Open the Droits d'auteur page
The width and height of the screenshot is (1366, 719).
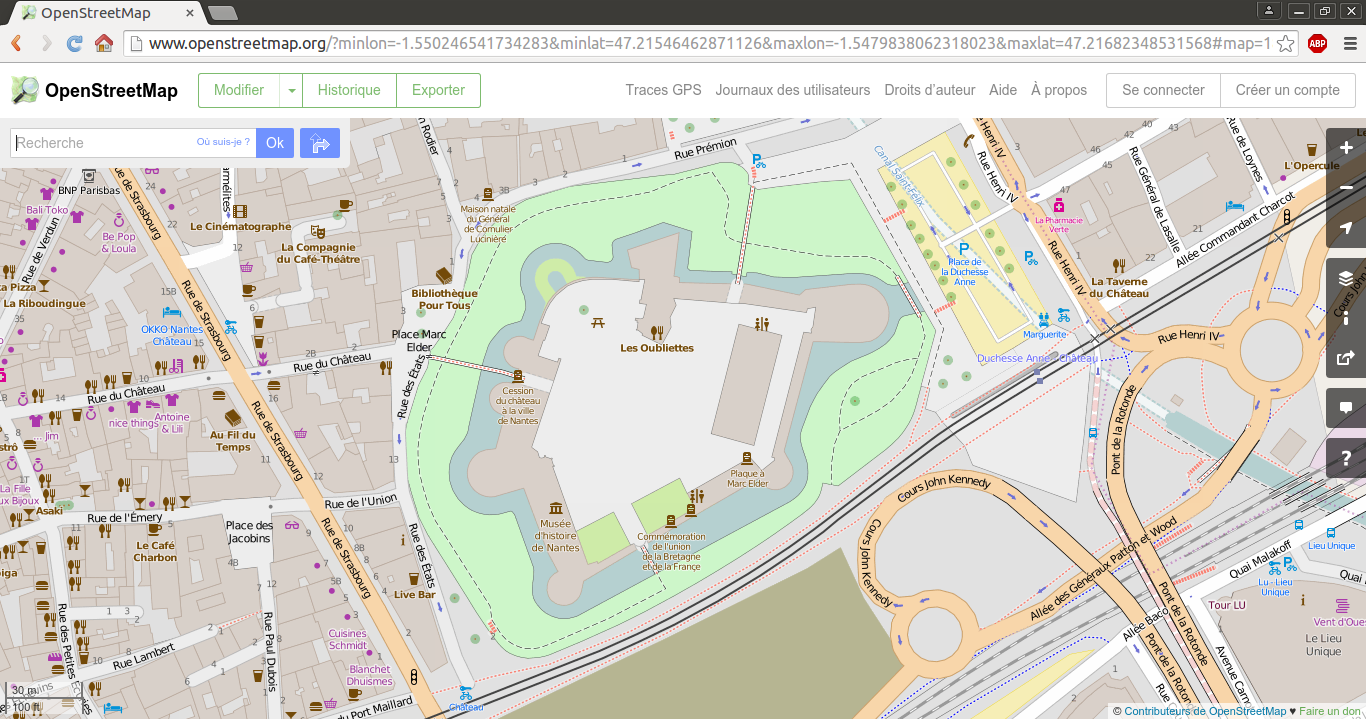point(930,90)
